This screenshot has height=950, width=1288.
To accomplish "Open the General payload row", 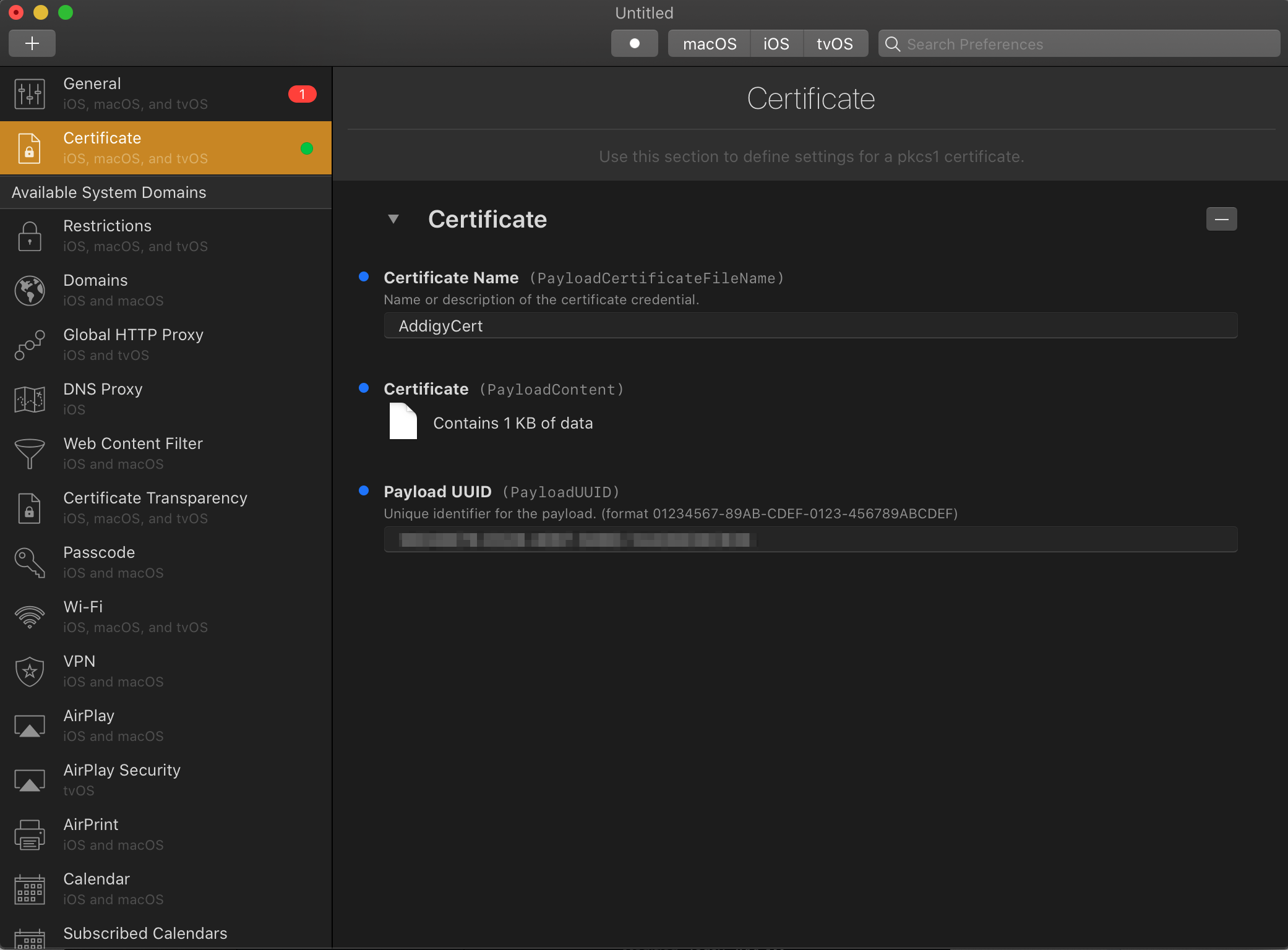I will tap(166, 94).
